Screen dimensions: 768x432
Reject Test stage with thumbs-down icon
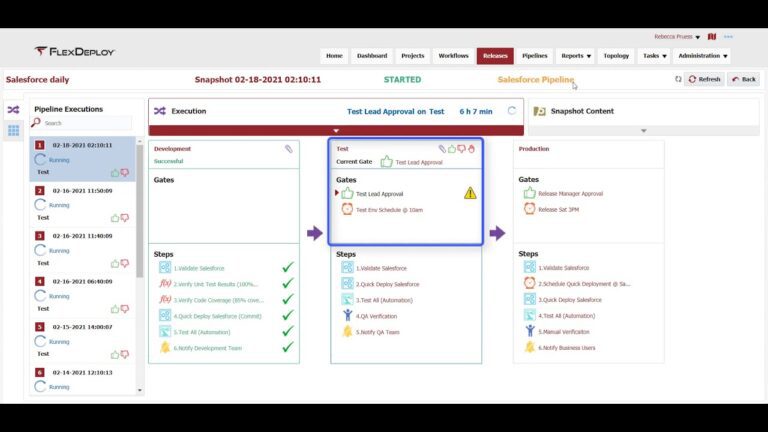tap(461, 149)
